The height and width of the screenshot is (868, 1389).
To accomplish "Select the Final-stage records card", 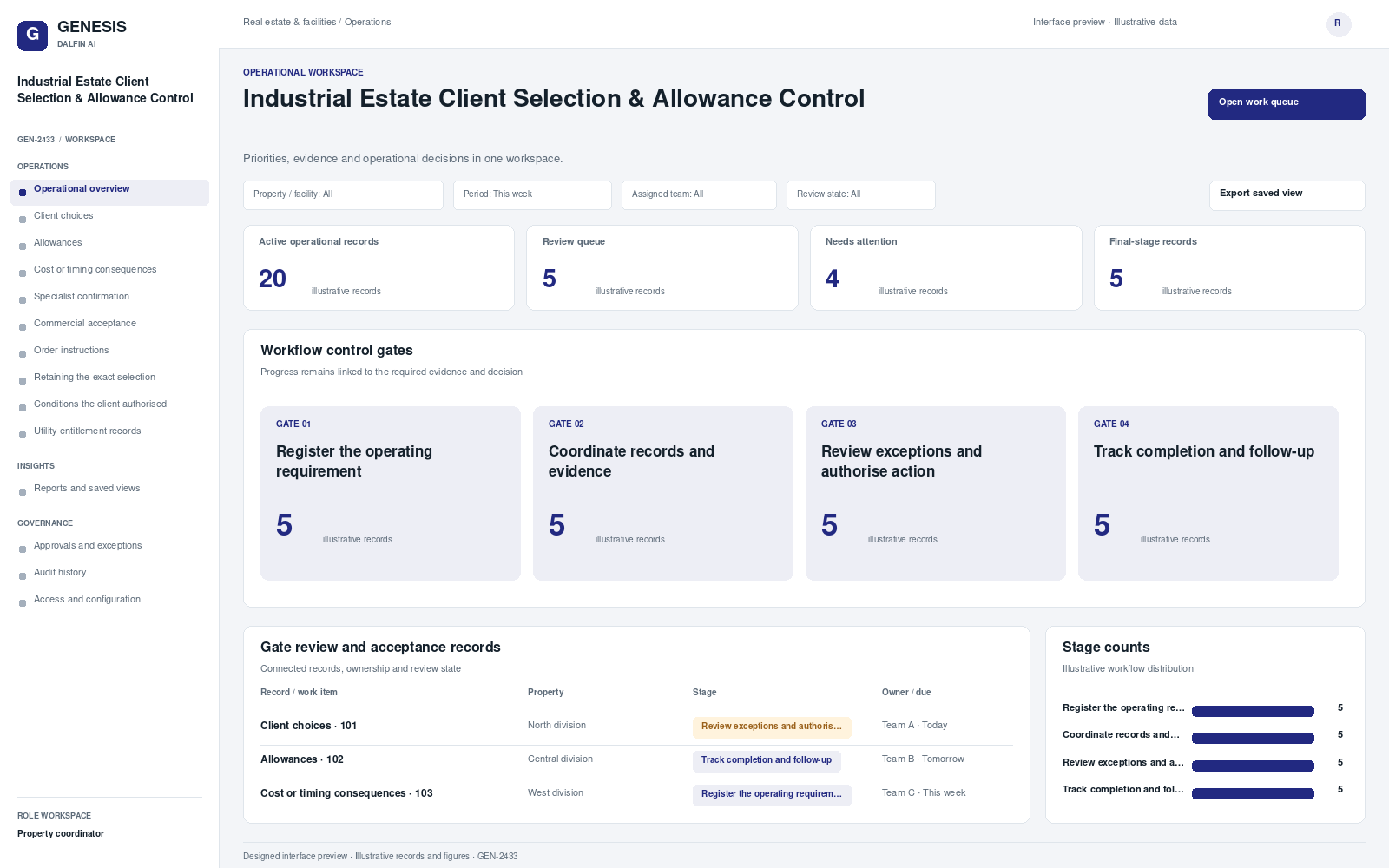I will coord(1229,267).
